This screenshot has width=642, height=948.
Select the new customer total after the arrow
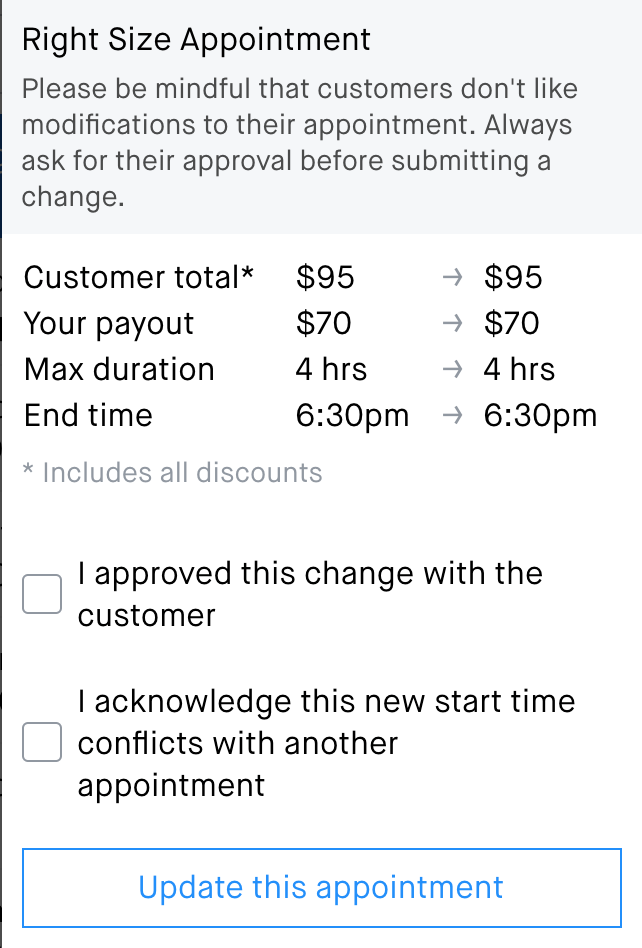513,278
